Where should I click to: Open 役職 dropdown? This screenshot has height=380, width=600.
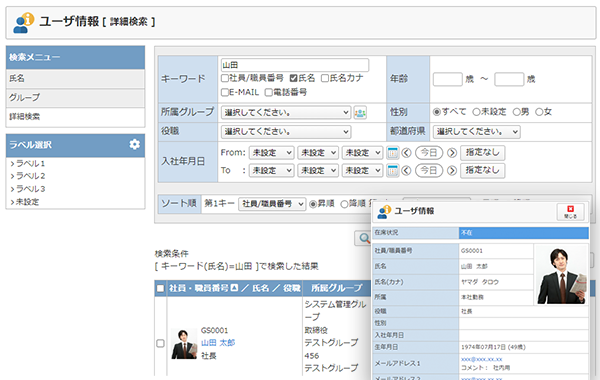[x=286, y=132]
